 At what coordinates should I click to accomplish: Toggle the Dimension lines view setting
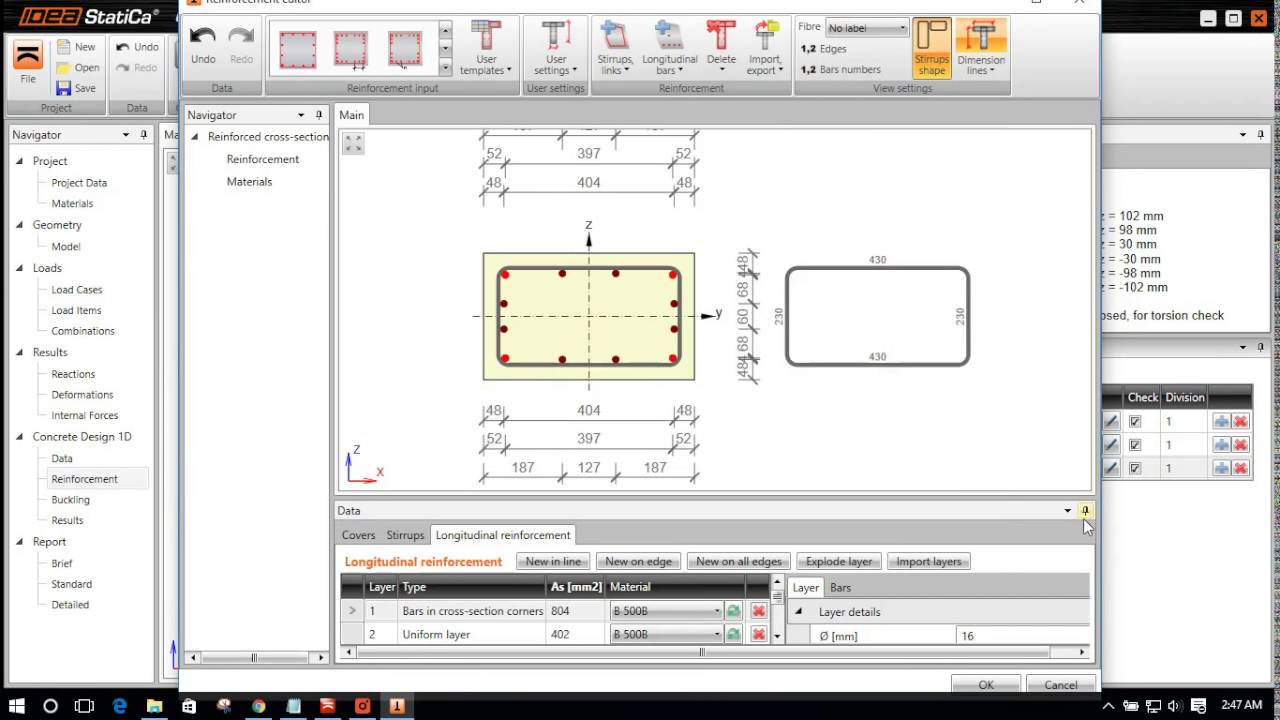pos(980,47)
